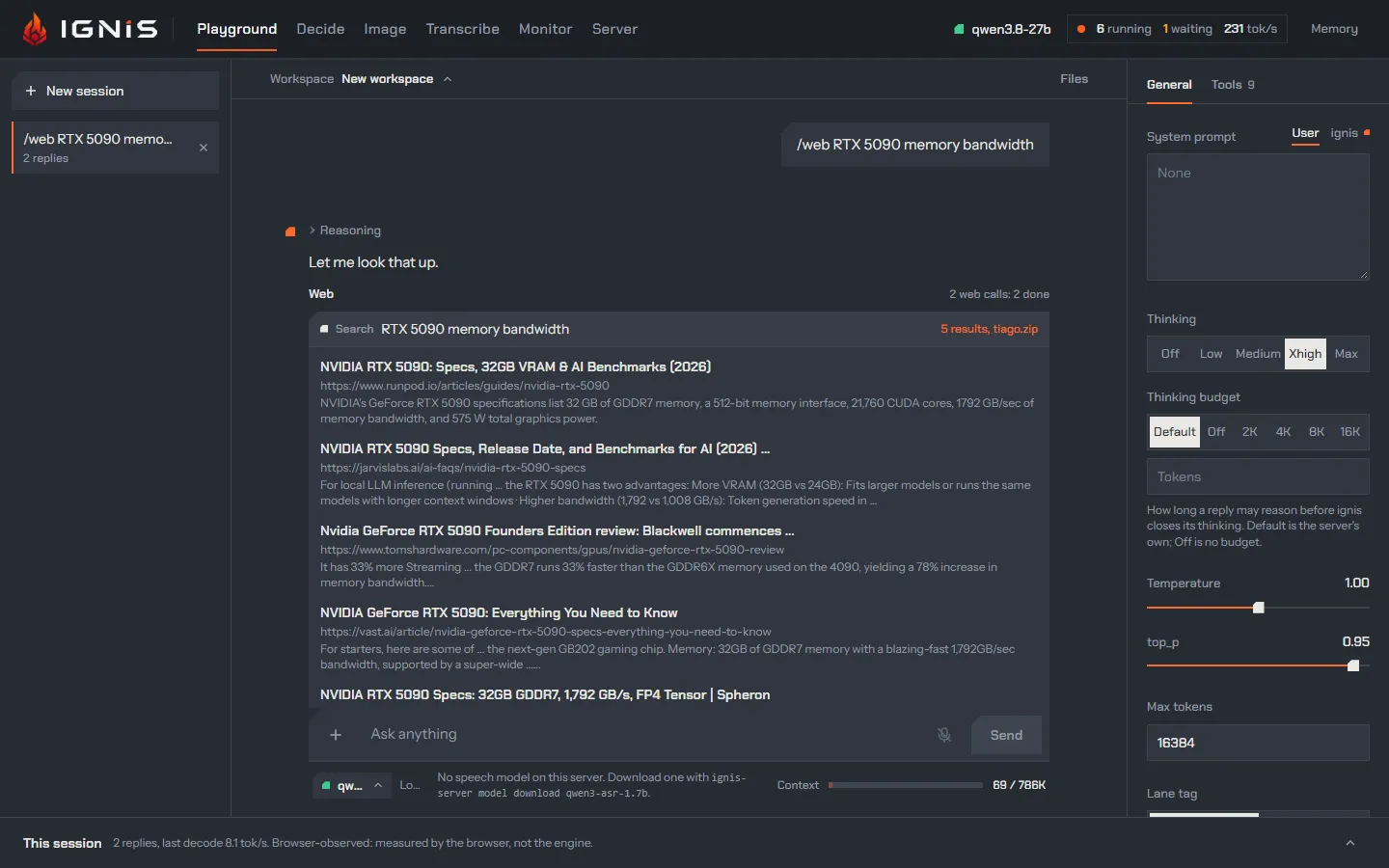
Task: Expand the bottom This session bar chevron
Action: pos(1350,843)
